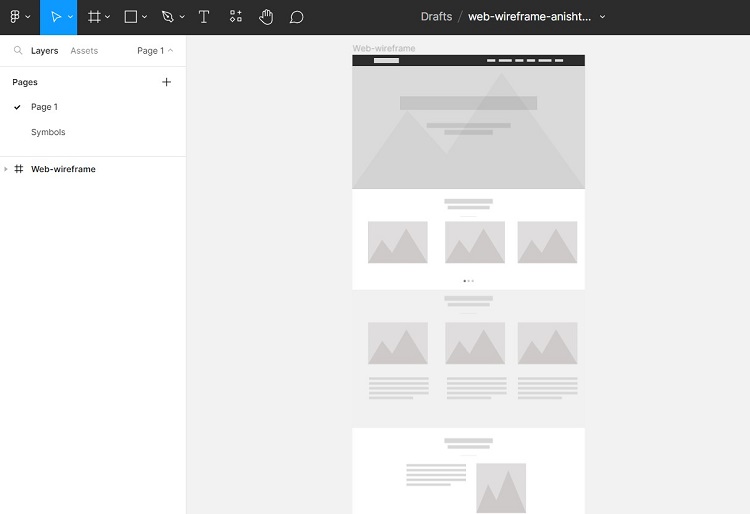The width and height of the screenshot is (750, 514).
Task: Open file name dropdown chevron
Action: tap(603, 17)
